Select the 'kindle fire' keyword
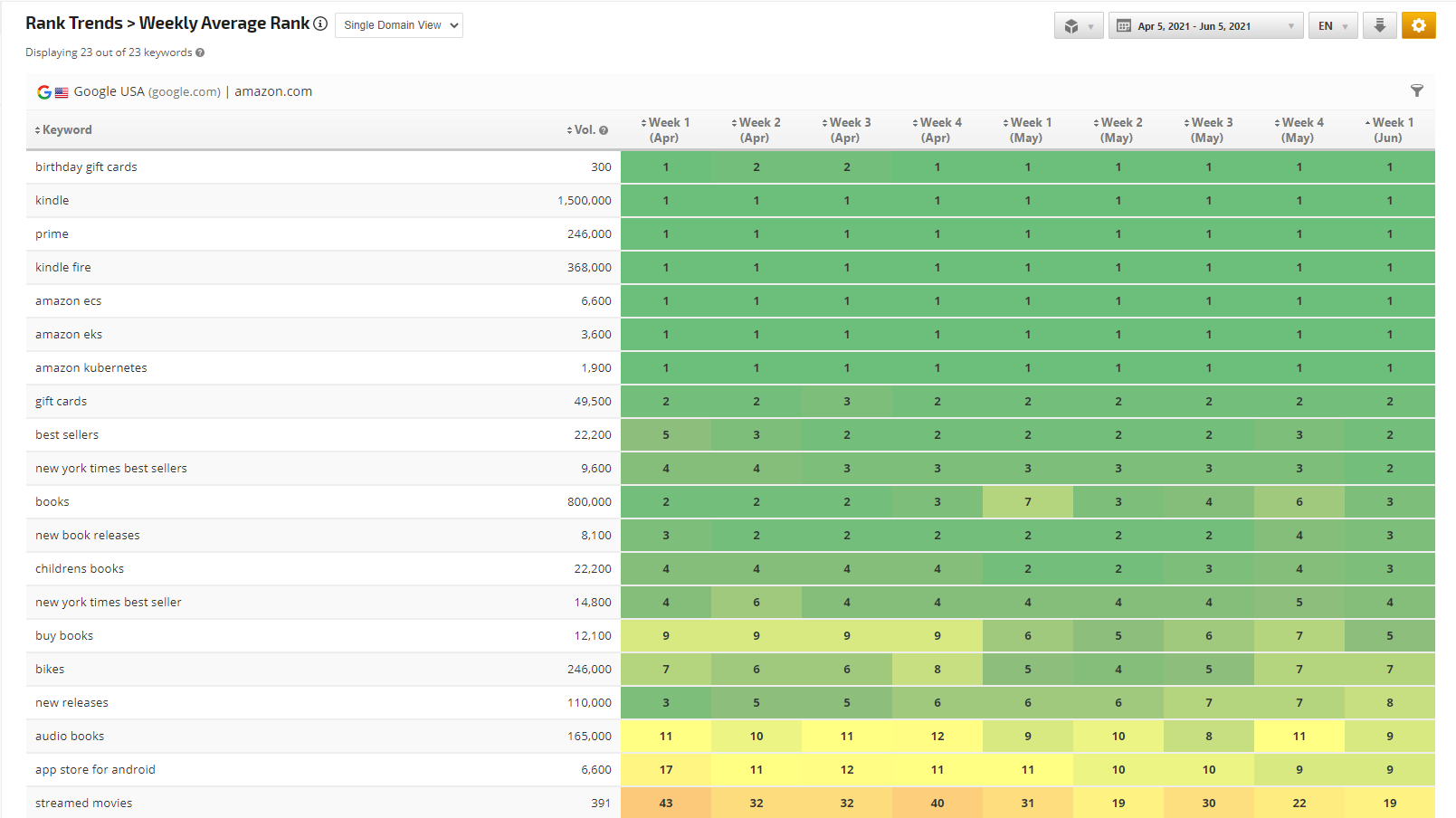The image size is (1456, 818). point(63,267)
